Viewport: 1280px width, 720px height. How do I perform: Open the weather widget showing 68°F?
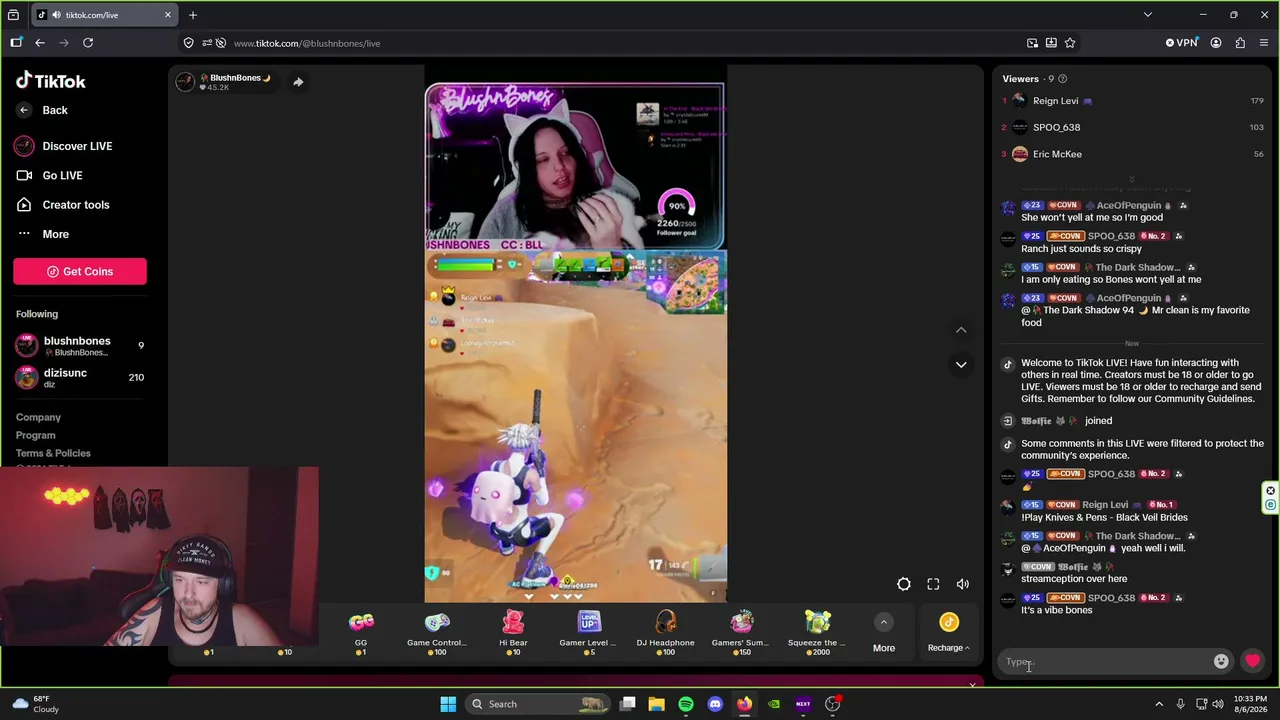pyautogui.click(x=36, y=704)
